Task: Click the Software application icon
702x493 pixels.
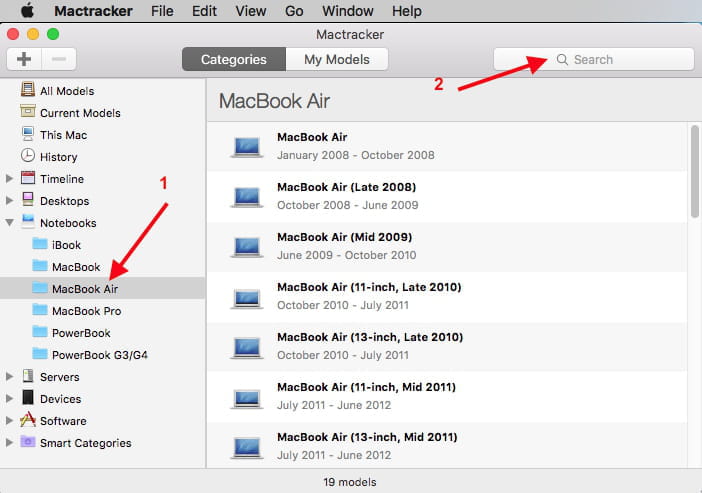Action: click(28, 420)
